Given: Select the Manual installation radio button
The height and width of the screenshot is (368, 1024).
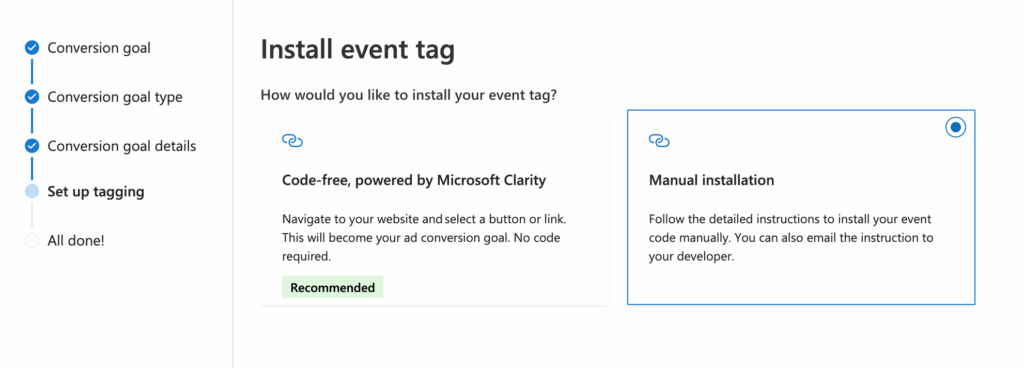Looking at the screenshot, I should [955, 128].
